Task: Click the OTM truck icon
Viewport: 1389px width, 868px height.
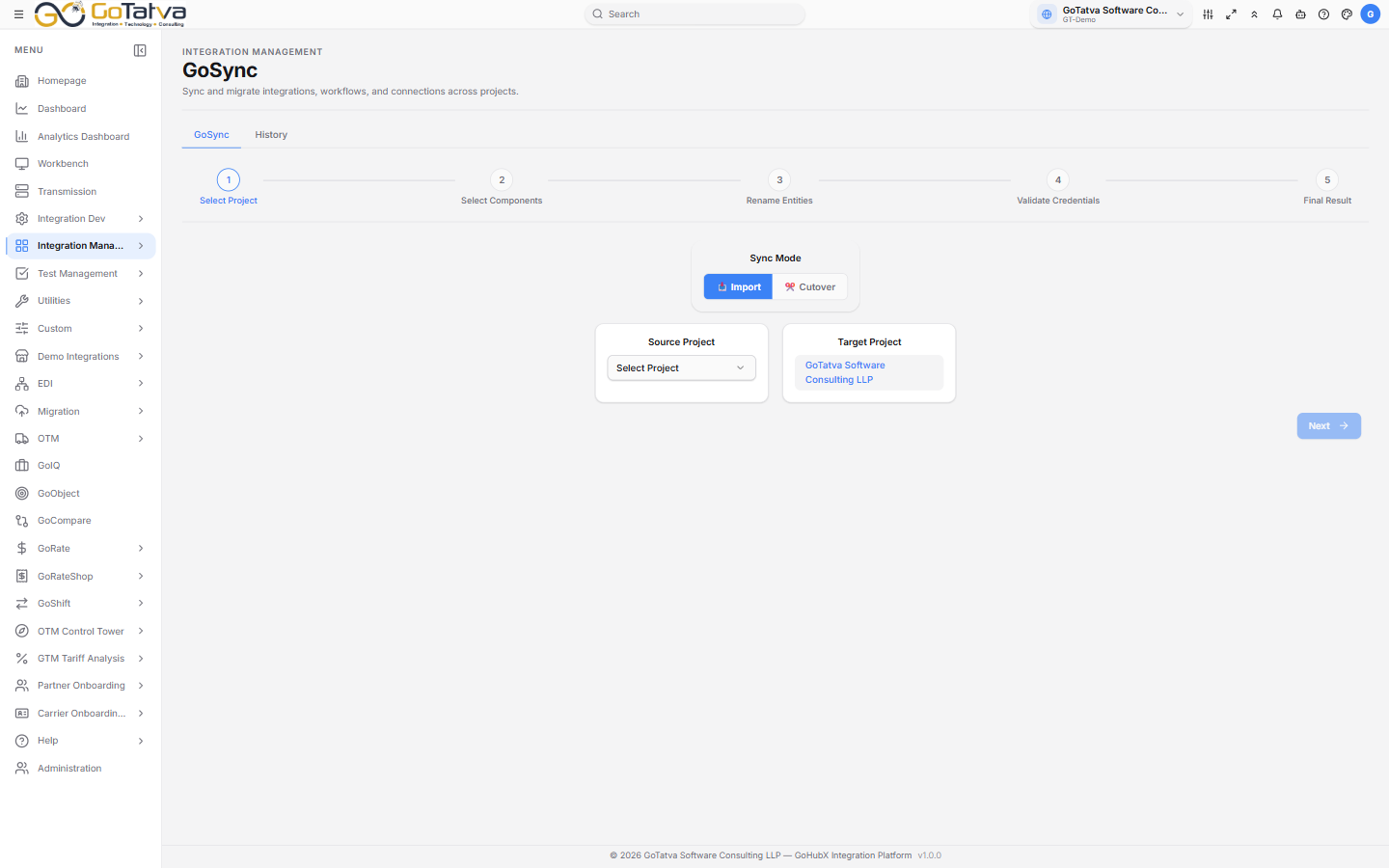Action: pos(21,439)
